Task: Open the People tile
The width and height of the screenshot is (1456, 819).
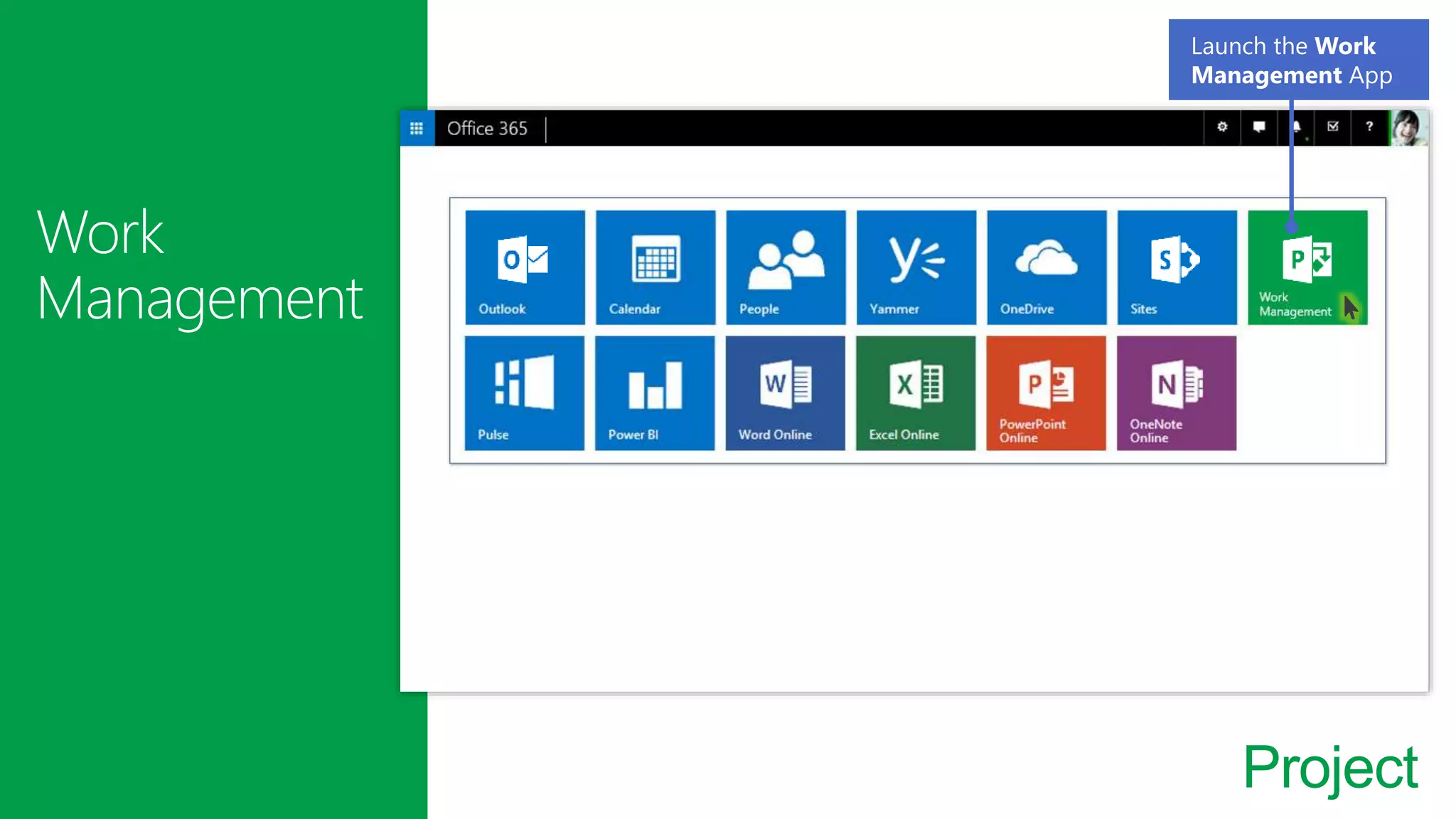Action: 786,267
